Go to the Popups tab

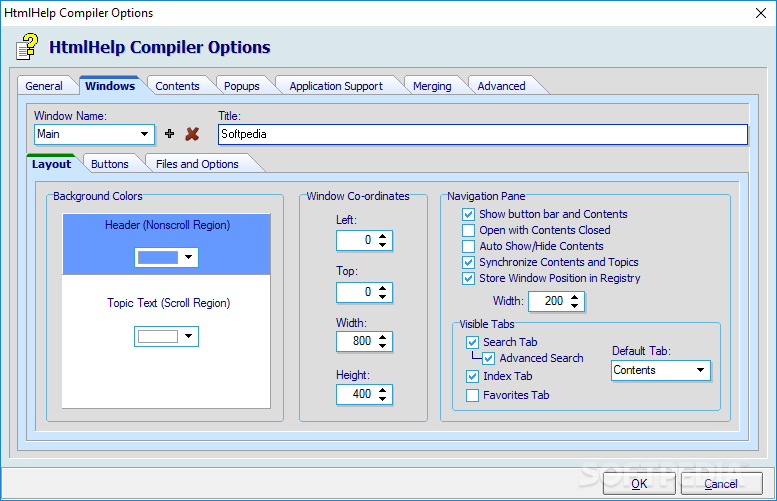(x=242, y=86)
